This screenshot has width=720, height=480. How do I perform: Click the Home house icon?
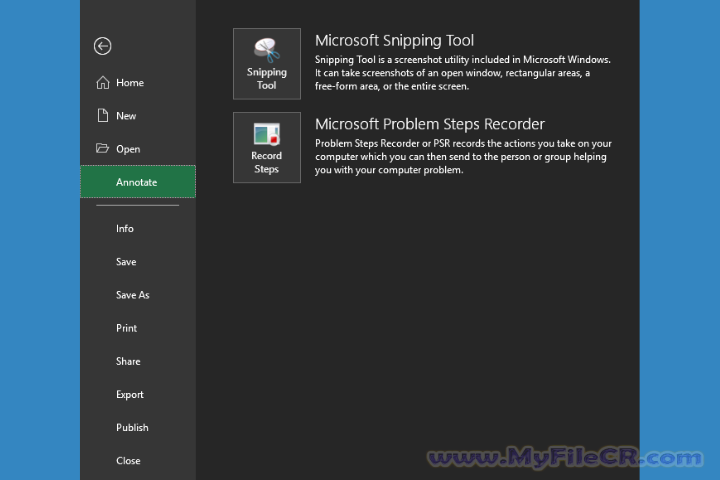(103, 83)
